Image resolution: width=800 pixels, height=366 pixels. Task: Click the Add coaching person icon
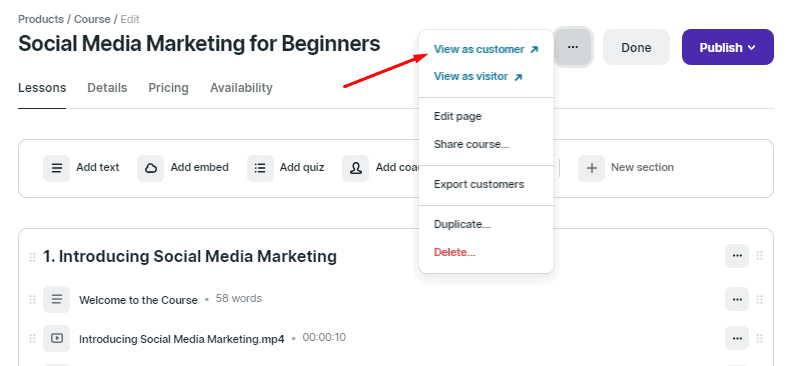pos(356,168)
